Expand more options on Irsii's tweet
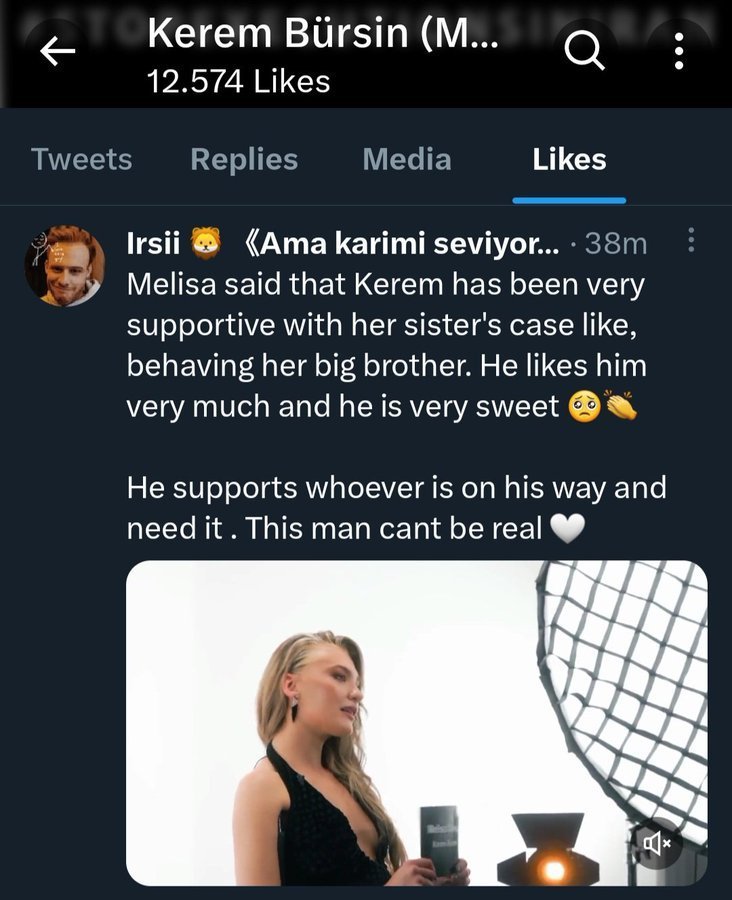Image resolution: width=732 pixels, height=900 pixels. (692, 241)
